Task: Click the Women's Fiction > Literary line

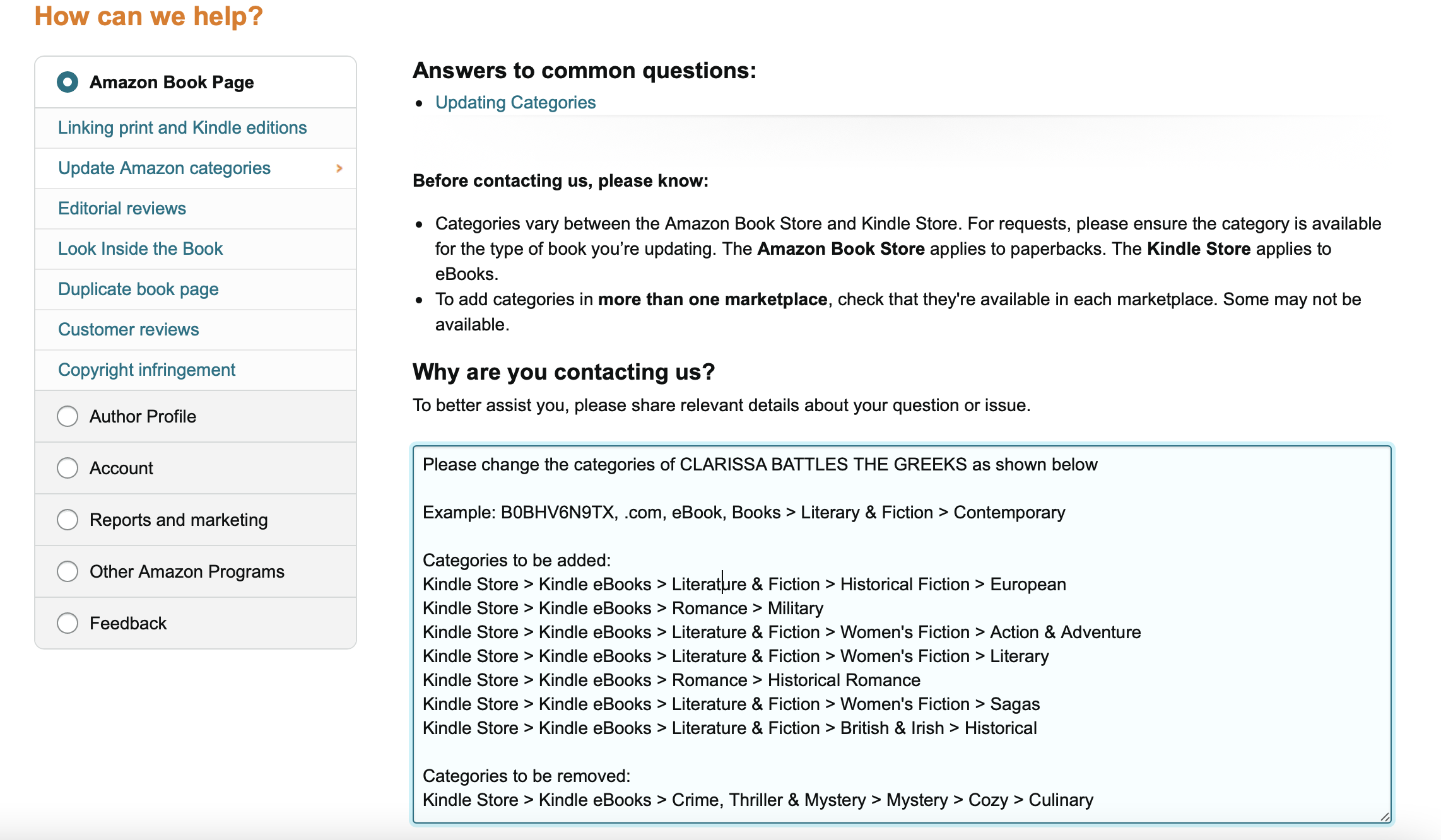Action: pos(736,656)
